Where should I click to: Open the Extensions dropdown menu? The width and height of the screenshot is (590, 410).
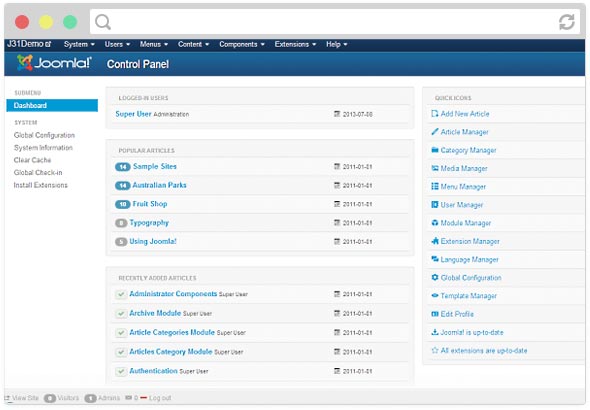(x=295, y=44)
